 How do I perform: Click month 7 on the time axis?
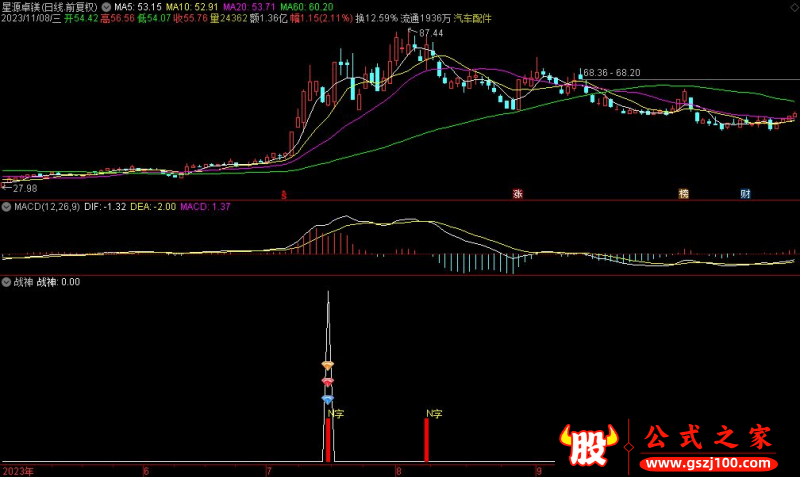269,471
